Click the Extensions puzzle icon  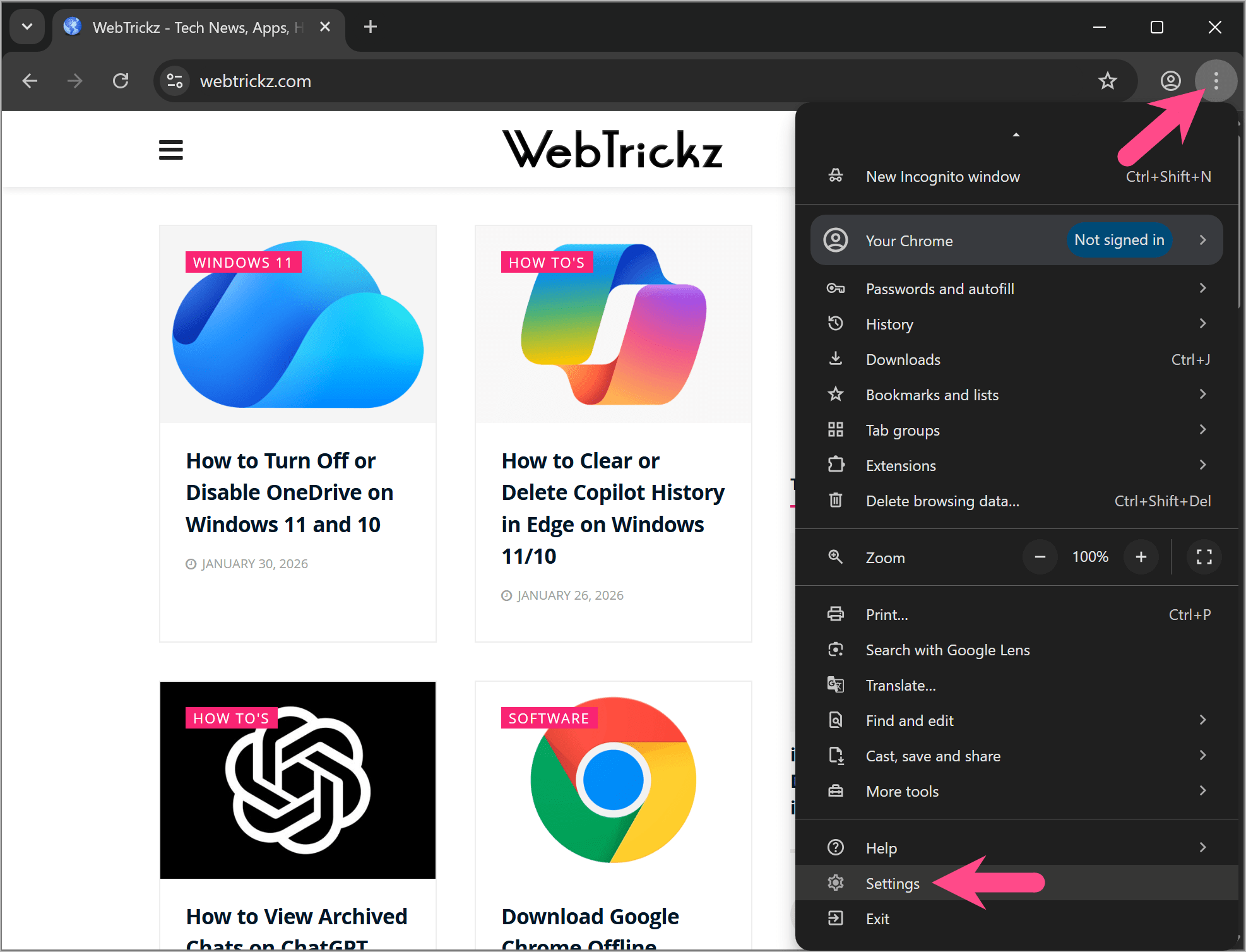[836, 465]
